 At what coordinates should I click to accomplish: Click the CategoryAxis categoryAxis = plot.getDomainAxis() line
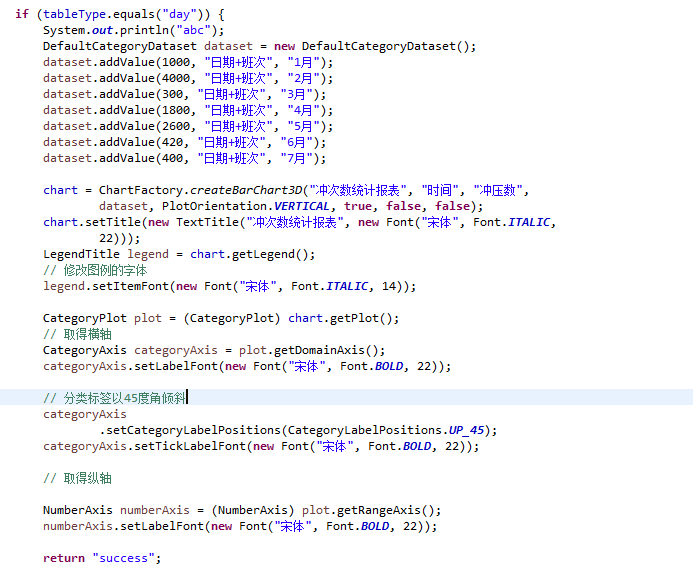pos(214,350)
